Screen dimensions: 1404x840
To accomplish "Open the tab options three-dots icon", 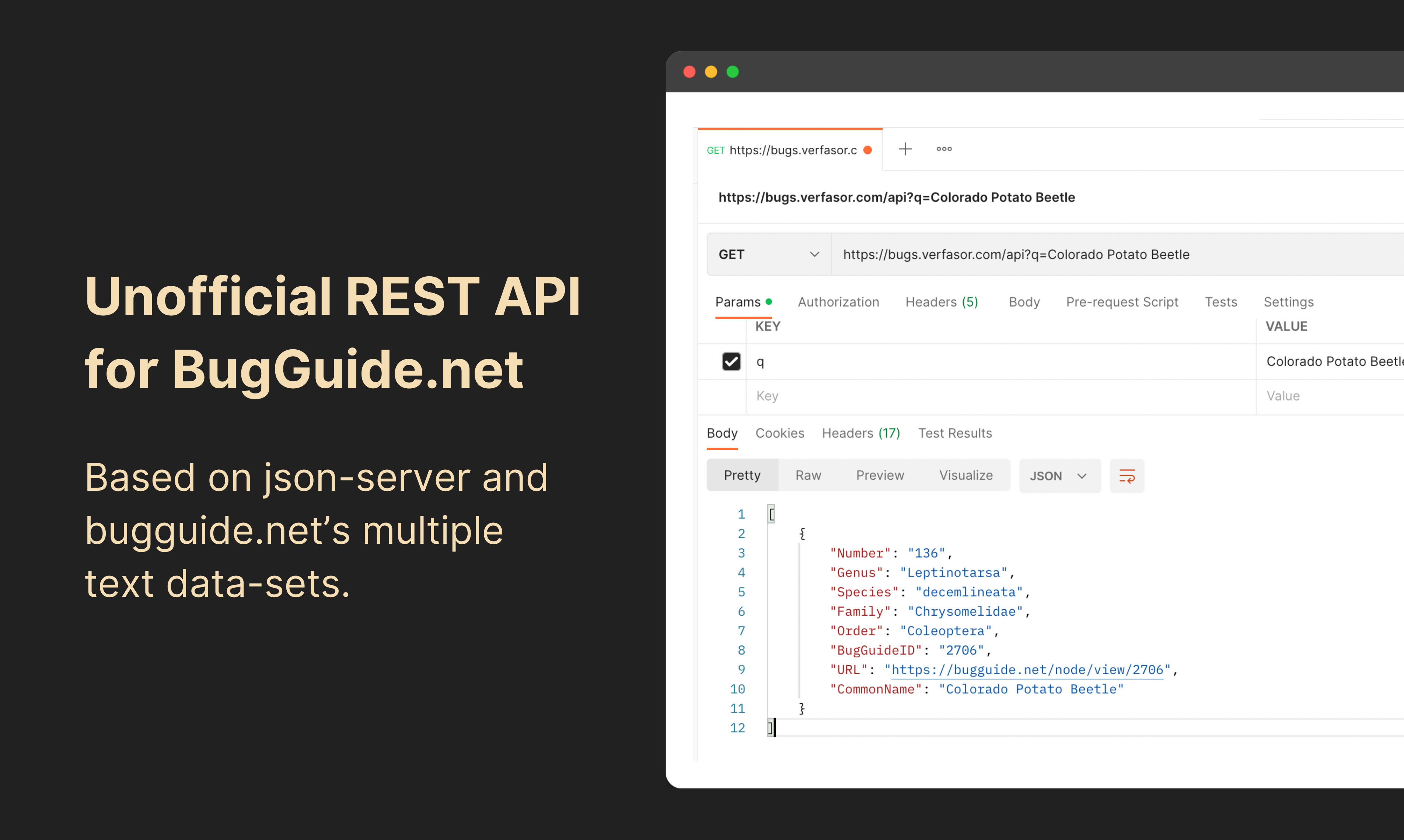I will 944,149.
